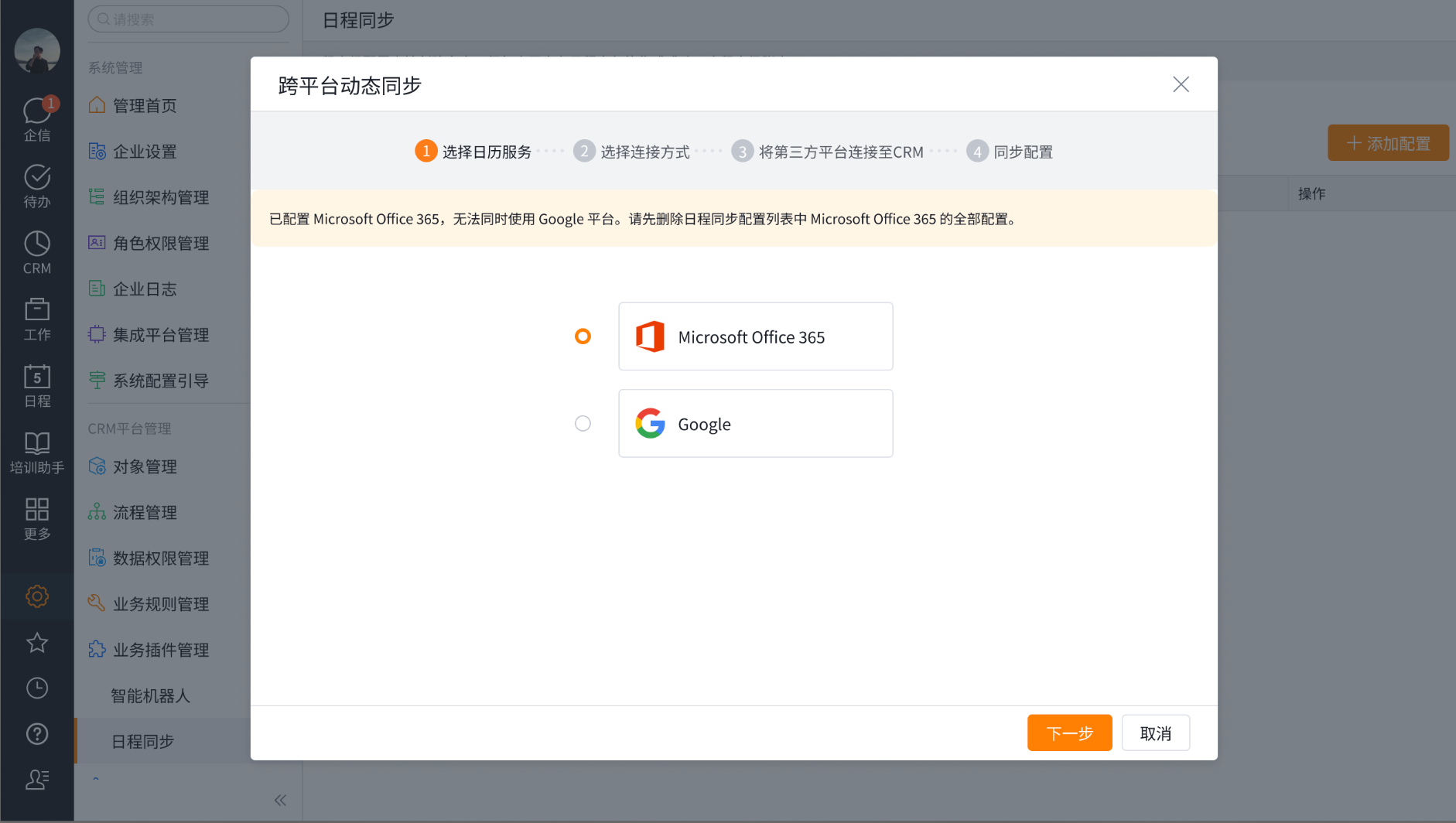This screenshot has height=823, width=1456.
Task: Click the user avatar photo
Action: [36, 51]
